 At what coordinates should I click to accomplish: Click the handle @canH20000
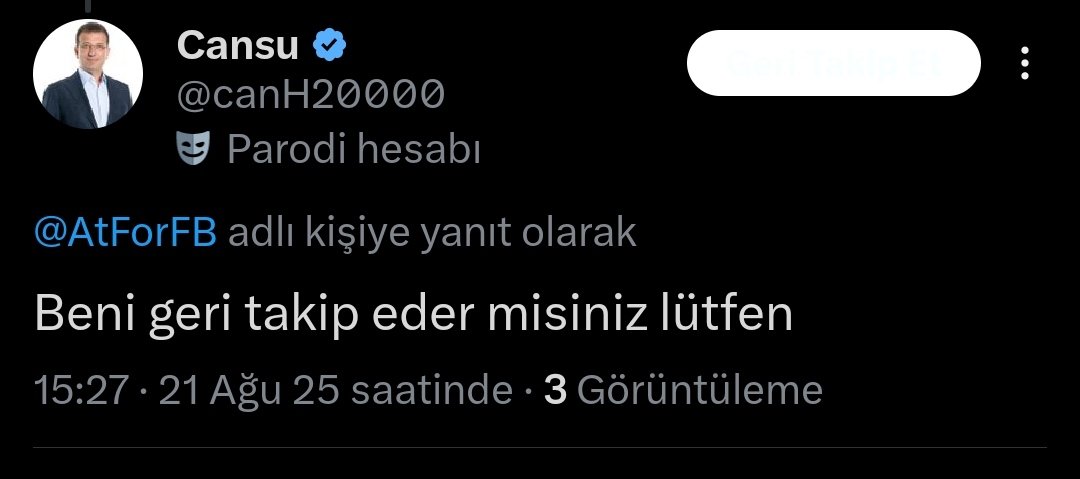[311, 94]
